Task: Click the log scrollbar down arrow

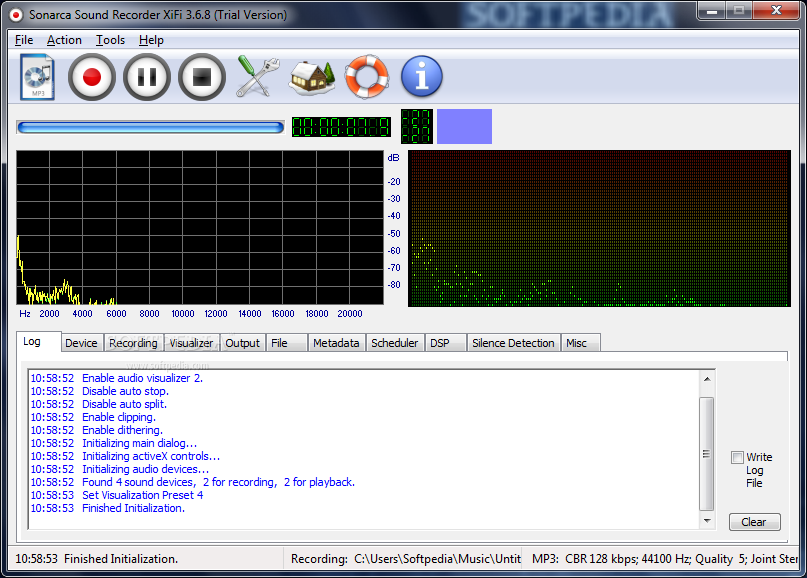Action: click(707, 521)
